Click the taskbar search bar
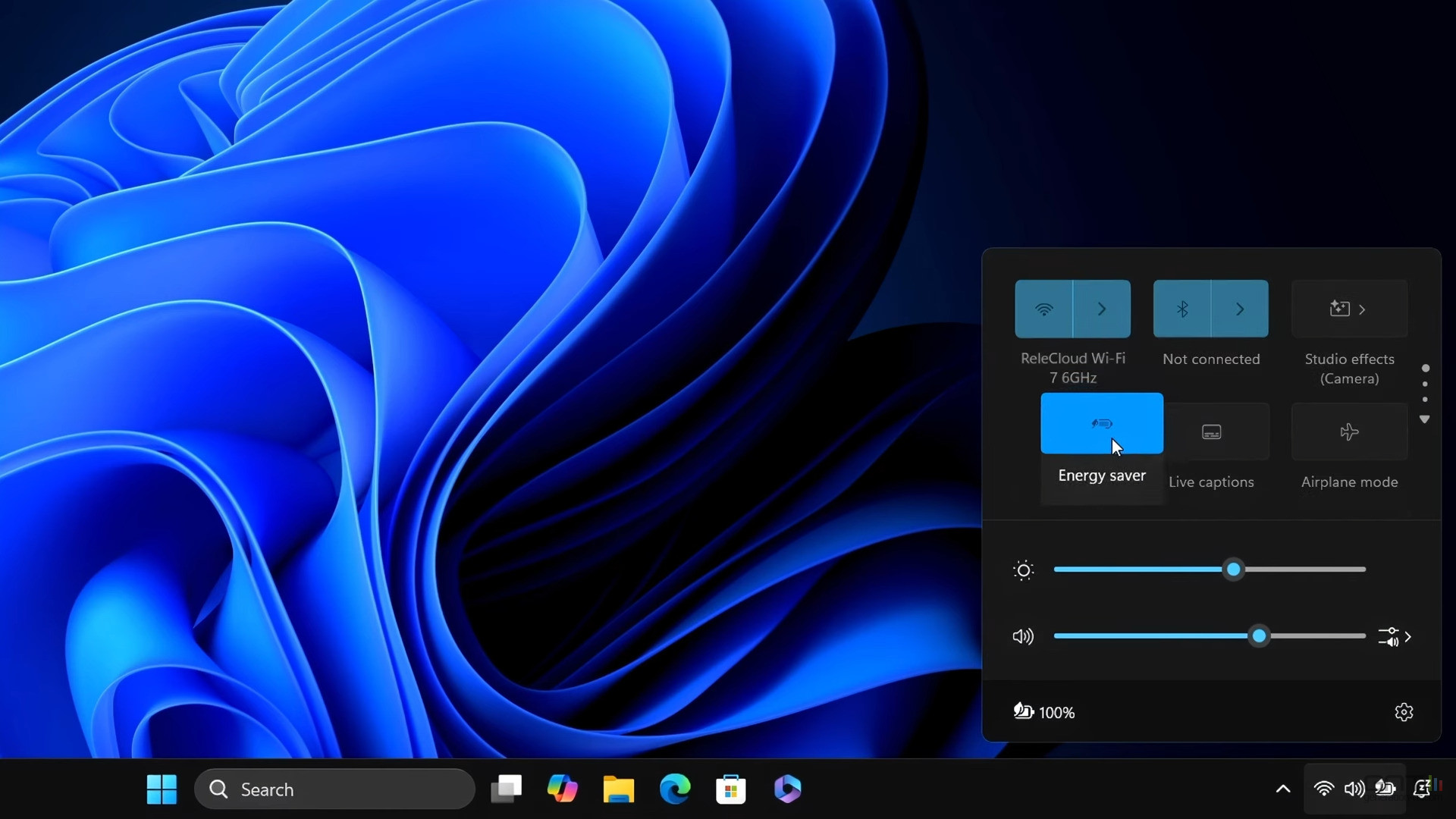The image size is (1456, 819). tap(334, 789)
